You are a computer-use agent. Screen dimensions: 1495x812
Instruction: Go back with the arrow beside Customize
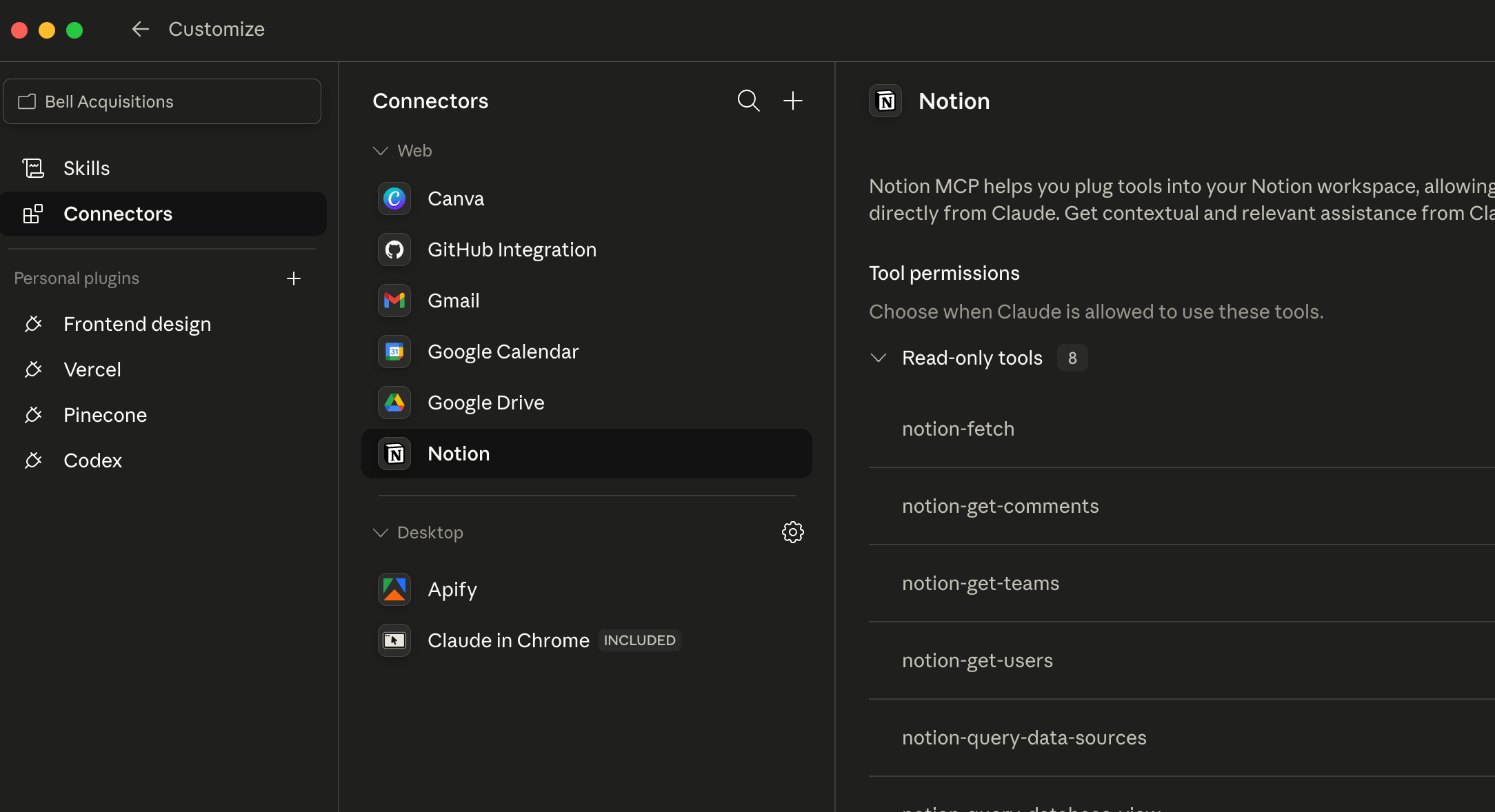[x=141, y=29]
